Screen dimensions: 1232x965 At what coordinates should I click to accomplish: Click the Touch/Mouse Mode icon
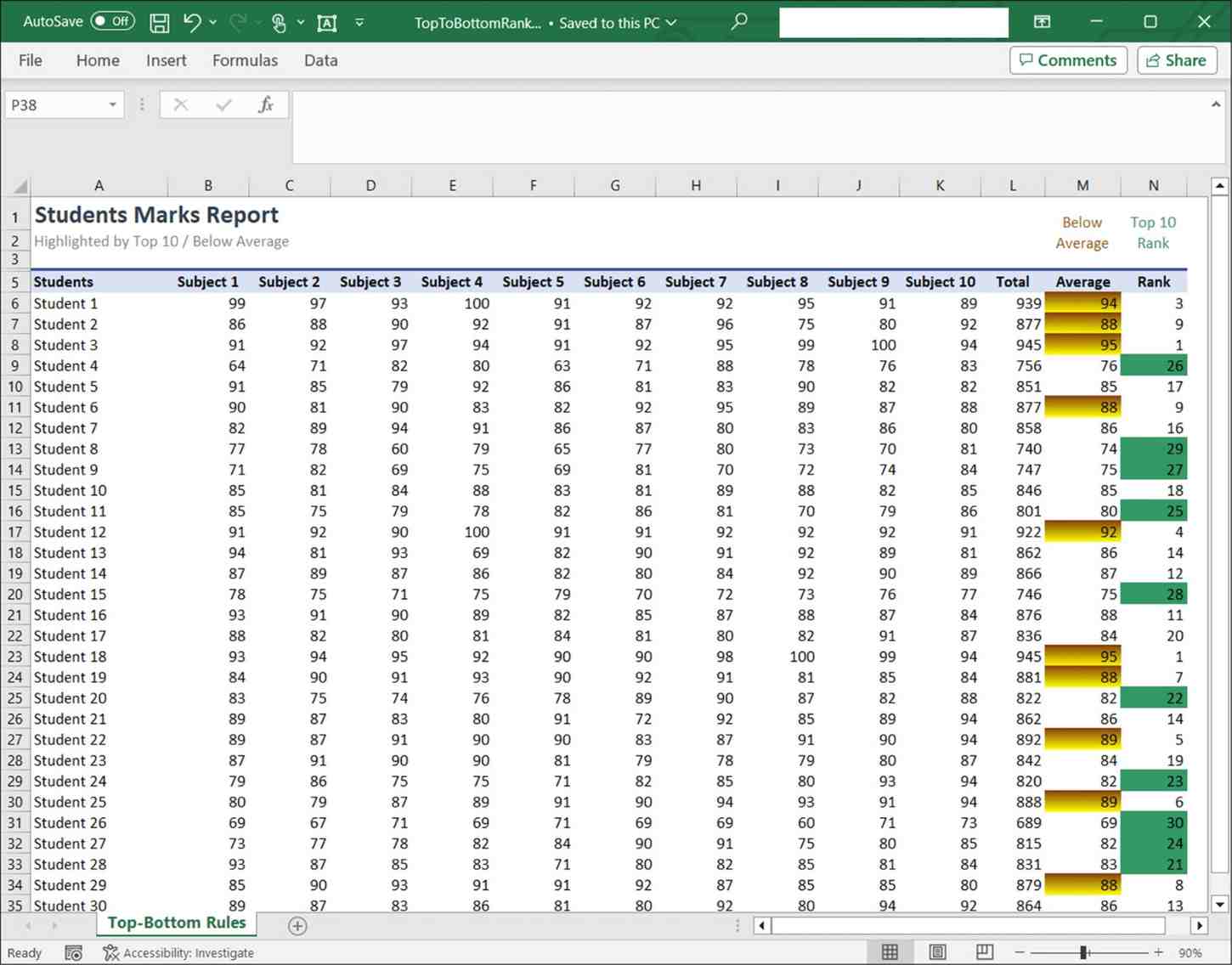pos(279,23)
